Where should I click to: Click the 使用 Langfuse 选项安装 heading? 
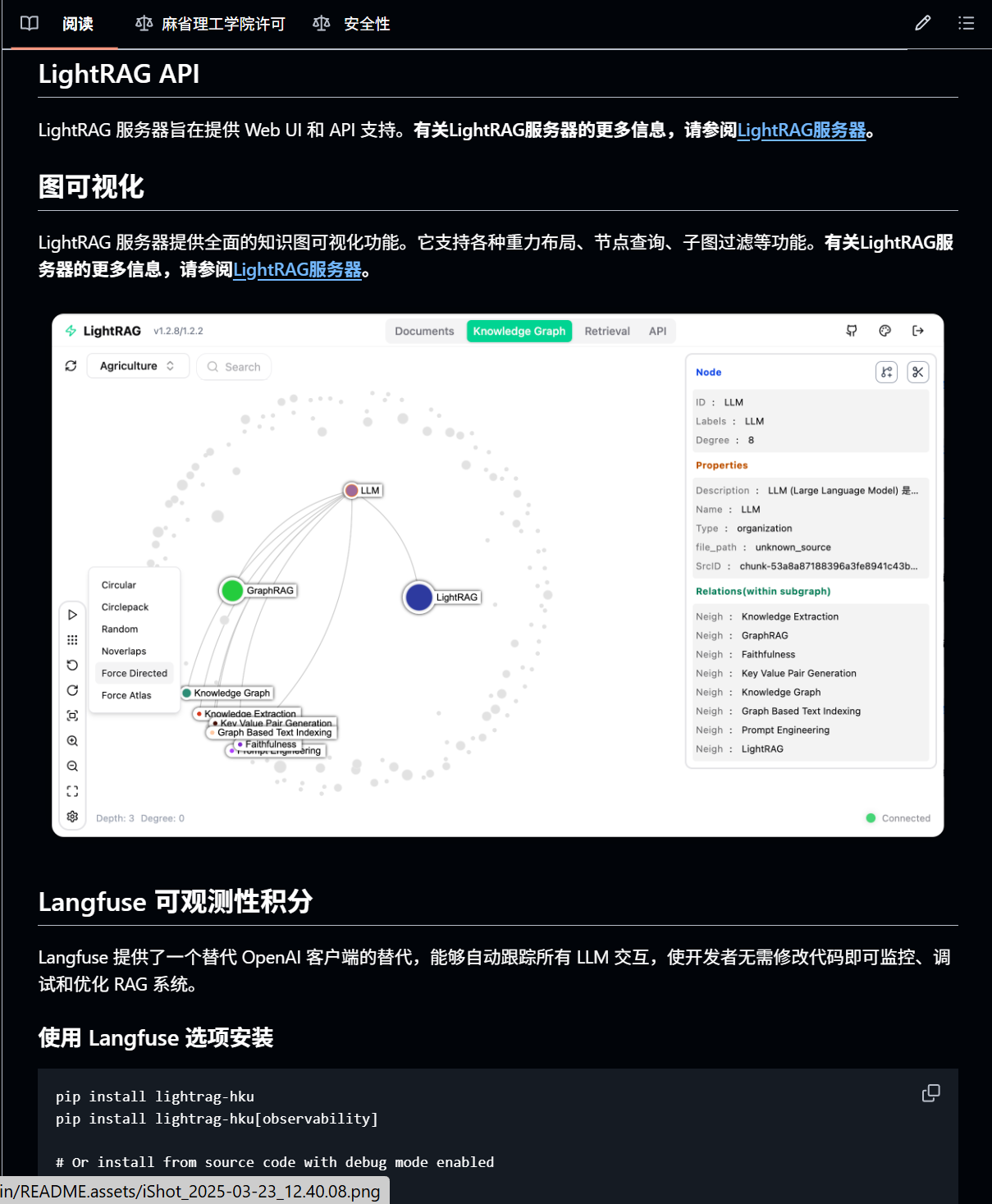[x=156, y=1038]
